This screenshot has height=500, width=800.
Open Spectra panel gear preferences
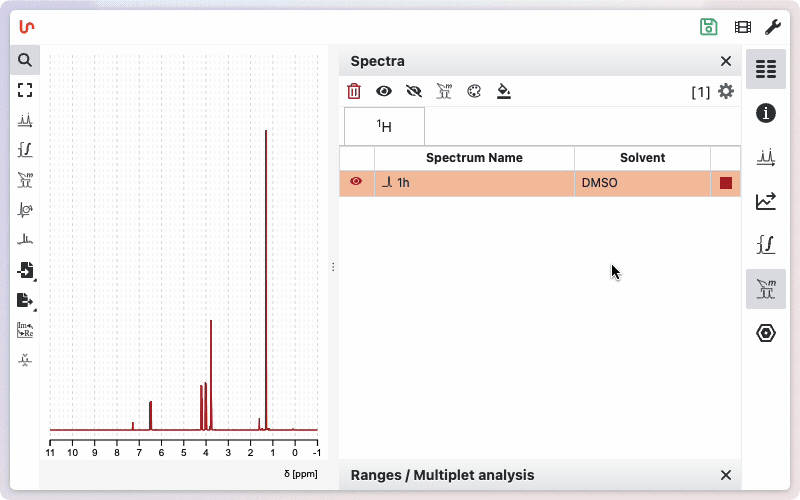tap(726, 91)
